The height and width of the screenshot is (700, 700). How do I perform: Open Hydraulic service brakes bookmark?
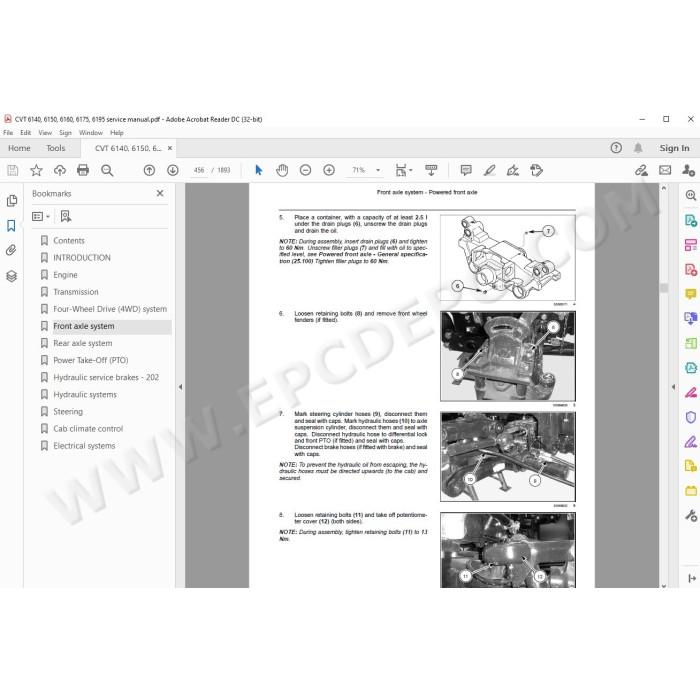pos(106,377)
